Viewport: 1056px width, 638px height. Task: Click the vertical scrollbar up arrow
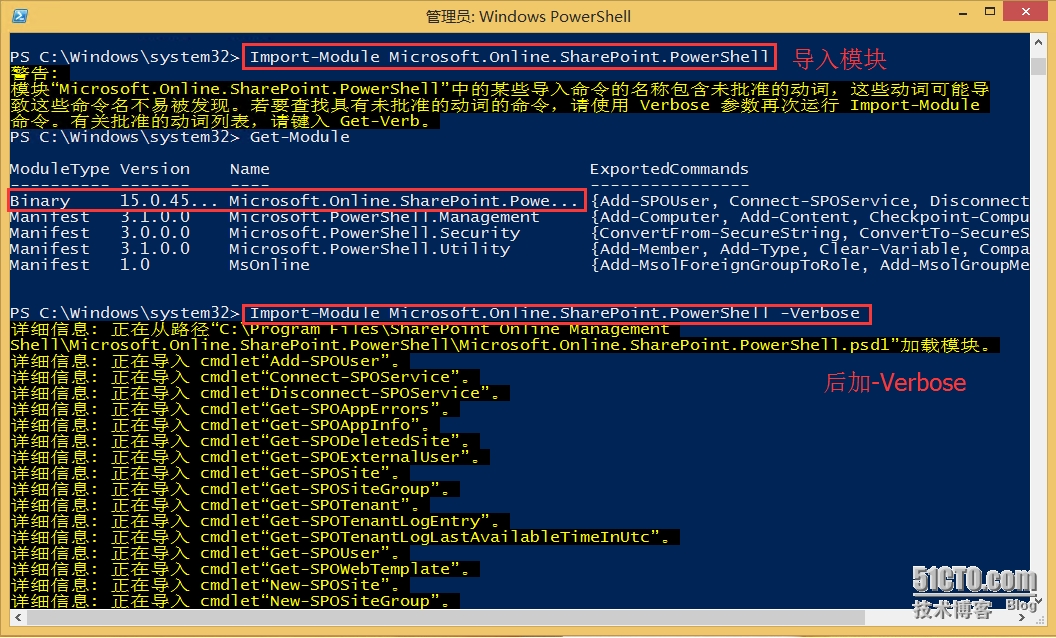[1039, 42]
